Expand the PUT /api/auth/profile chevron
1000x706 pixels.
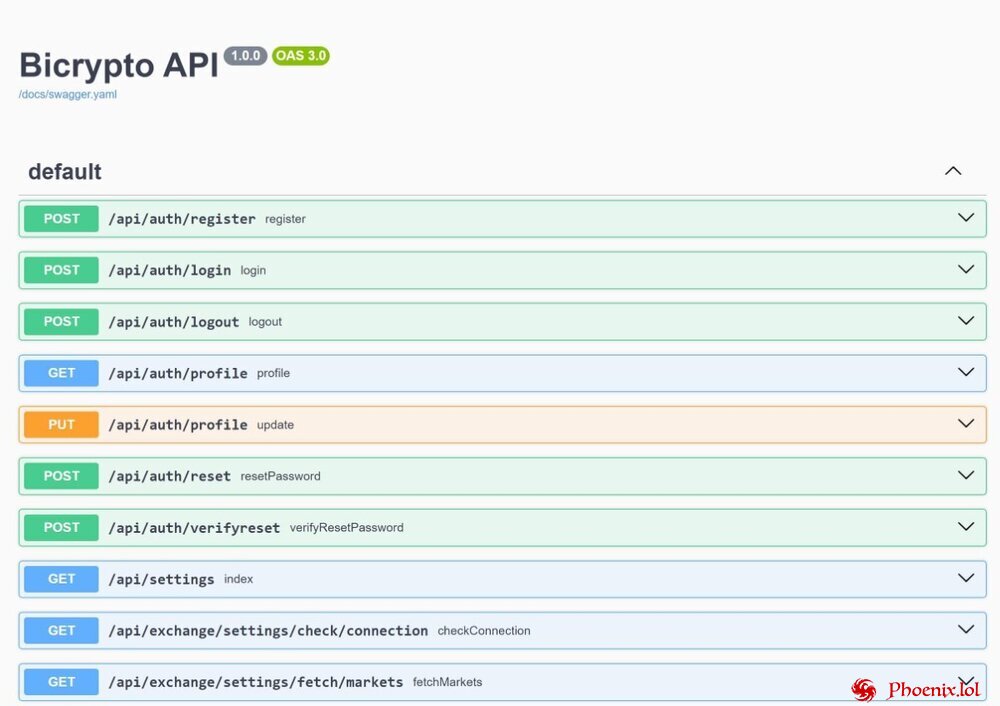pos(965,424)
